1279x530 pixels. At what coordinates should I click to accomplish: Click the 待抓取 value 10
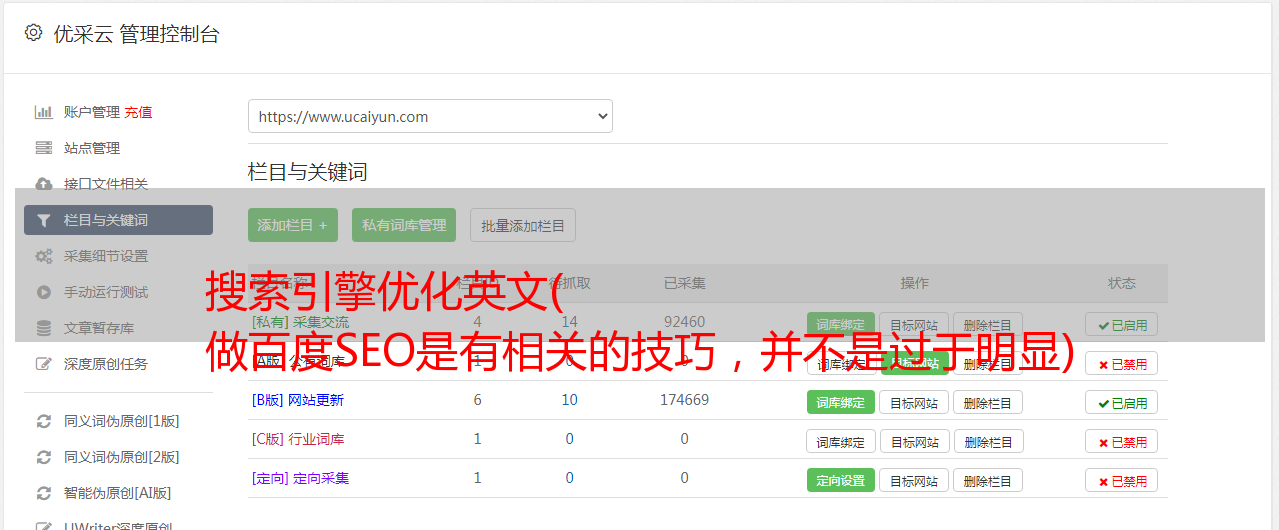(570, 400)
